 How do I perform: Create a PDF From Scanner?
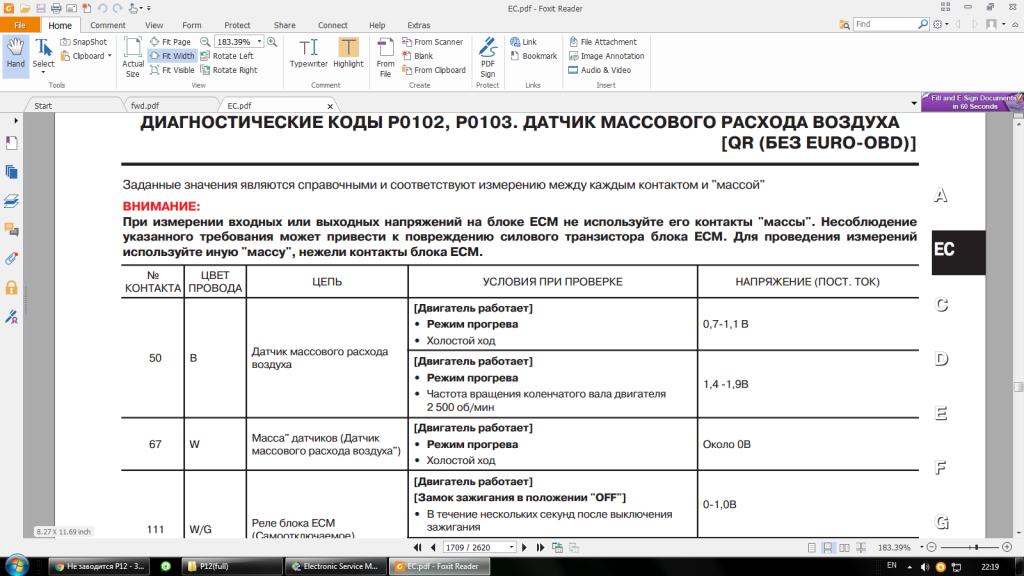point(432,42)
